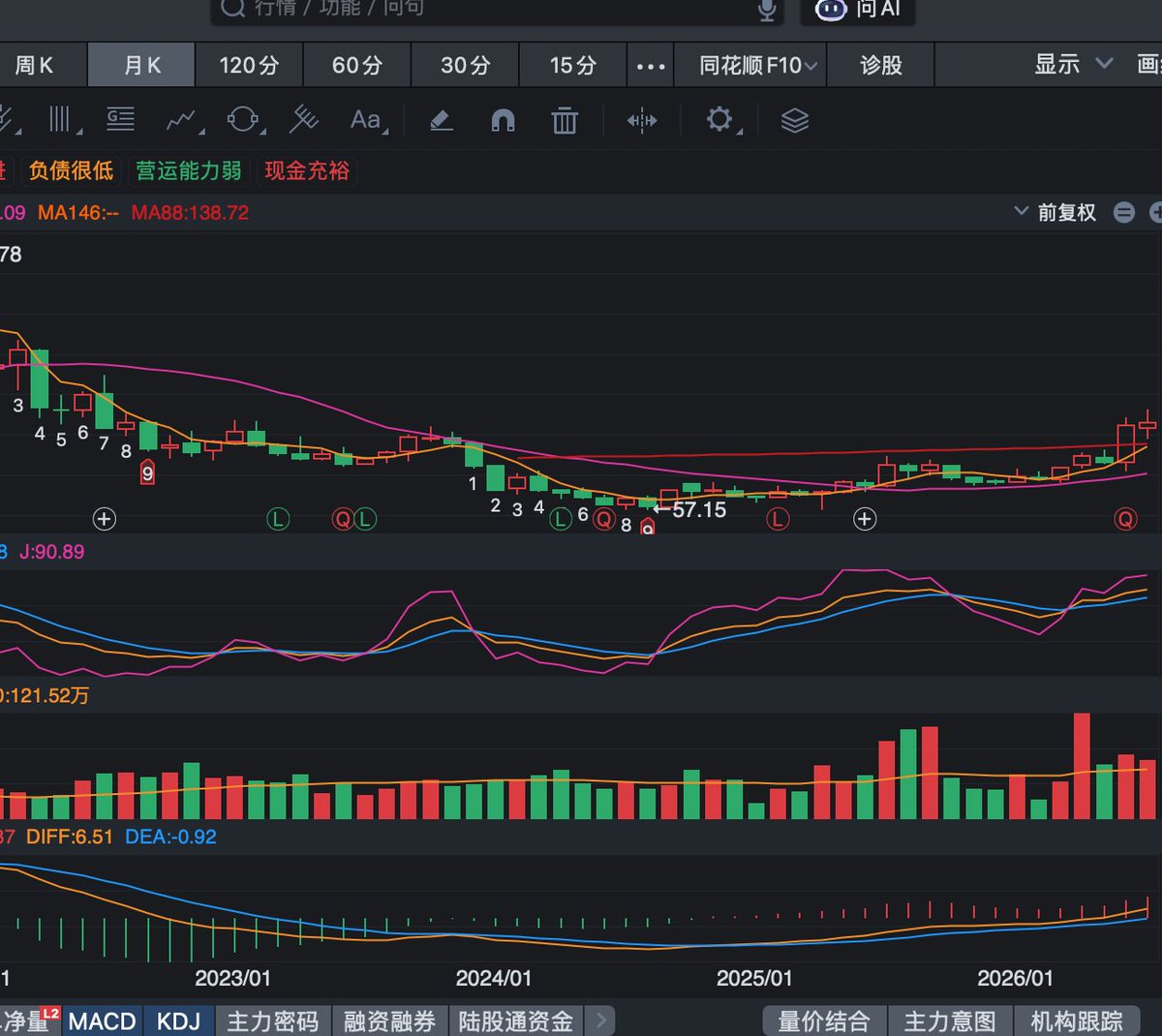Open the 问AI assistant button
Screen dimensions: 1162x1036
coord(858,11)
